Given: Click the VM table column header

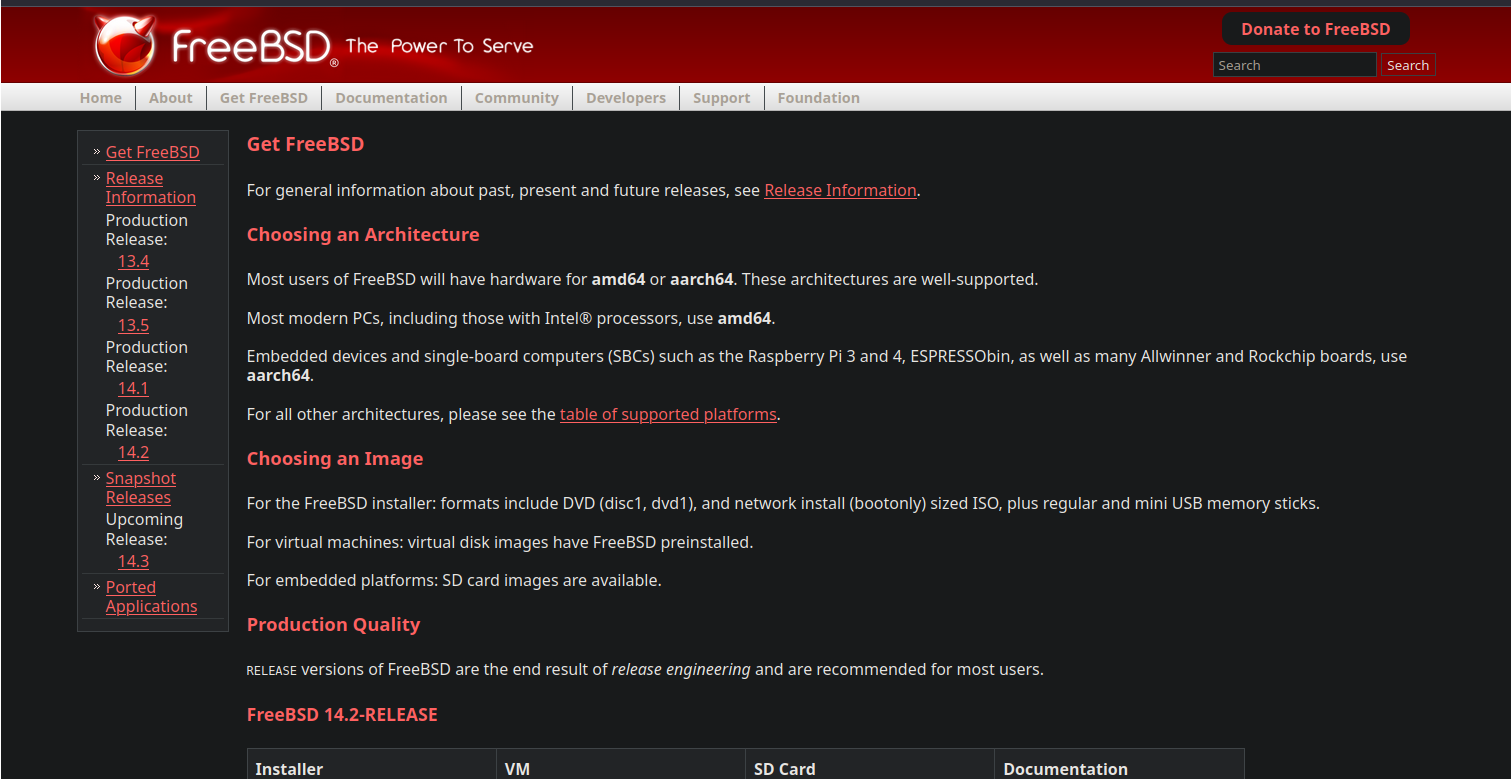Looking at the screenshot, I should [517, 769].
